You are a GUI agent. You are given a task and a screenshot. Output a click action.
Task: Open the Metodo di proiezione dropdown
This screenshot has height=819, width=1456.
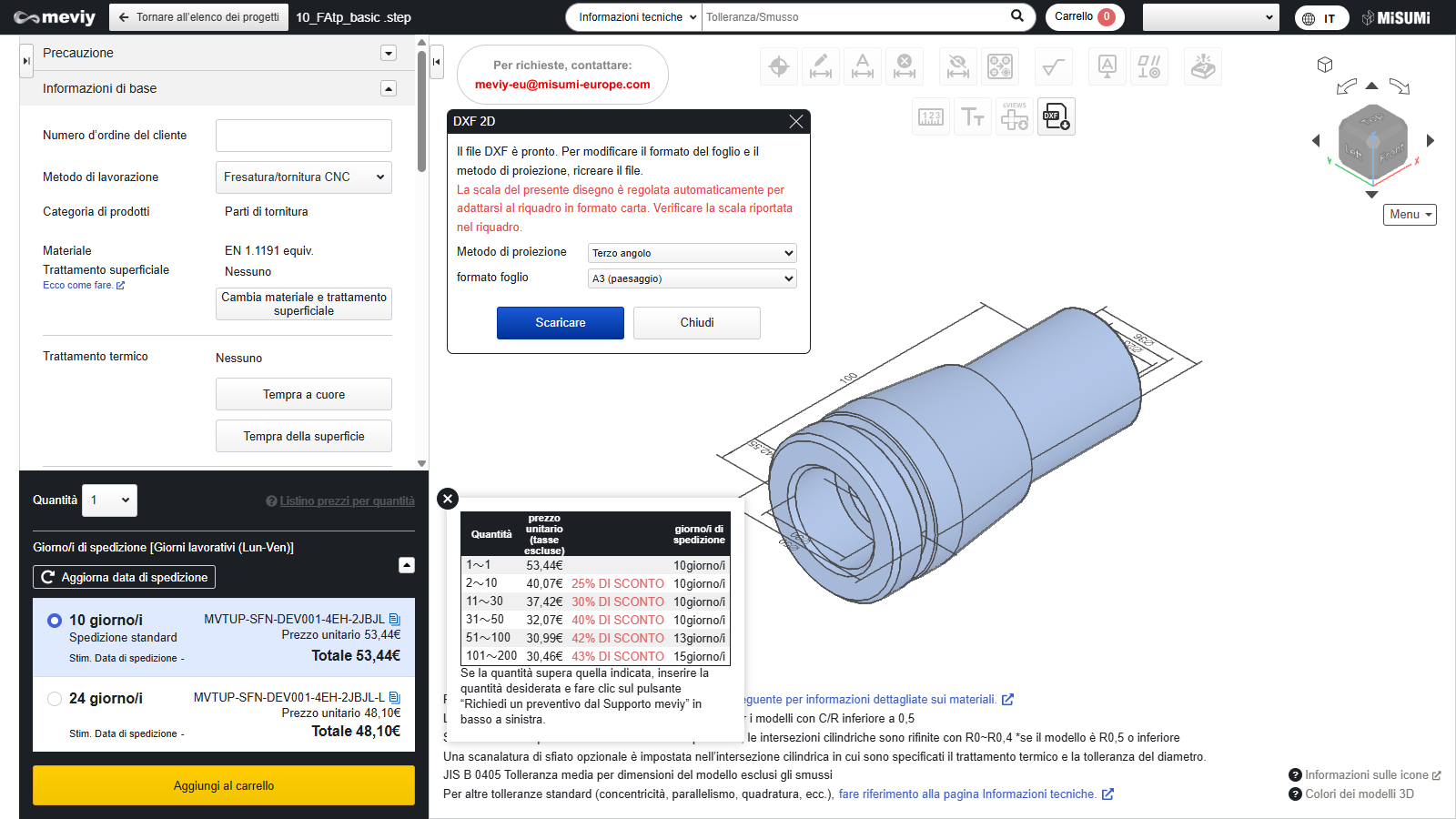(693, 253)
